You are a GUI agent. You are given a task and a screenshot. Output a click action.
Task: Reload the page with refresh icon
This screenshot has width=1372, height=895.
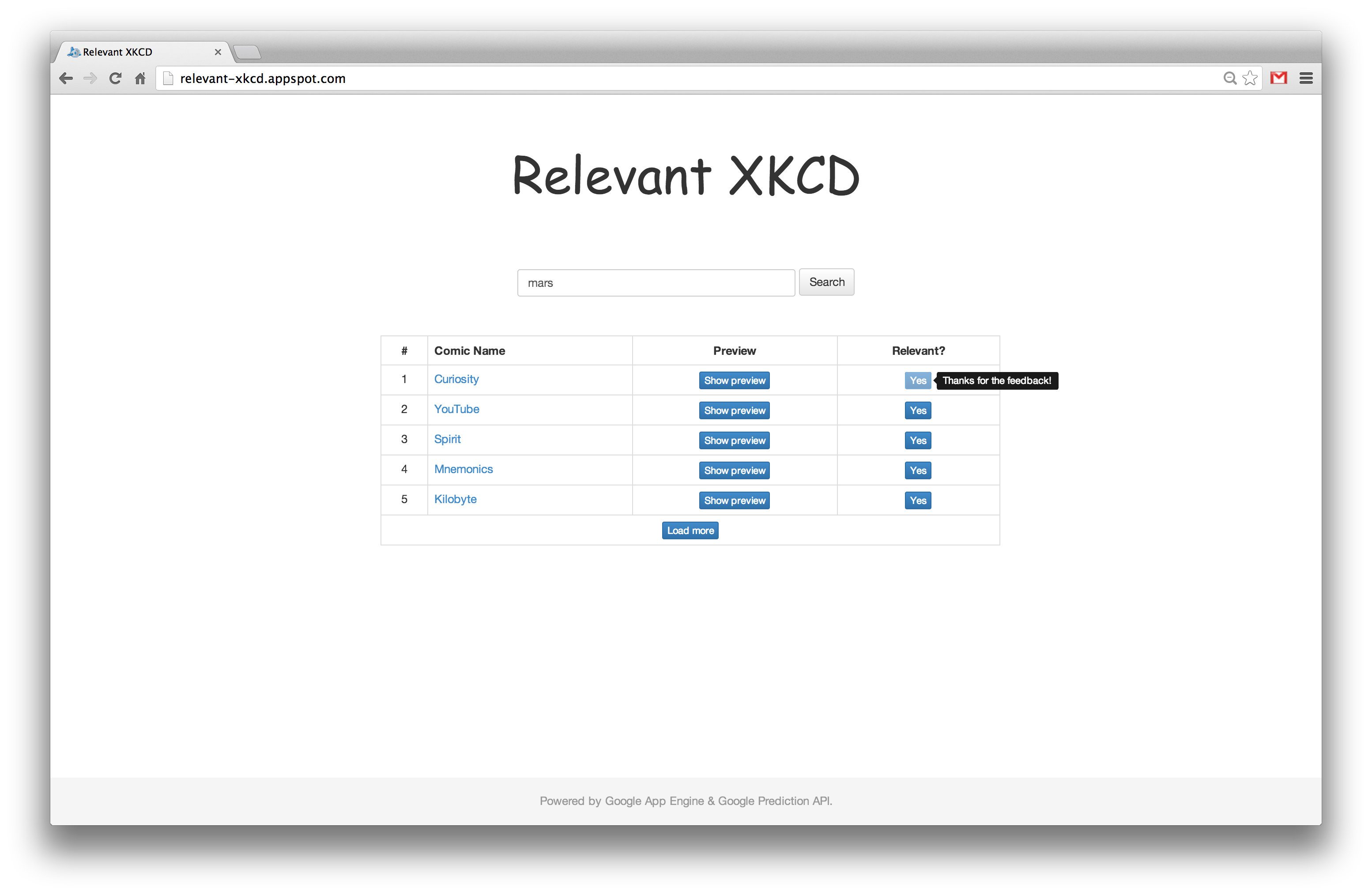(115, 79)
